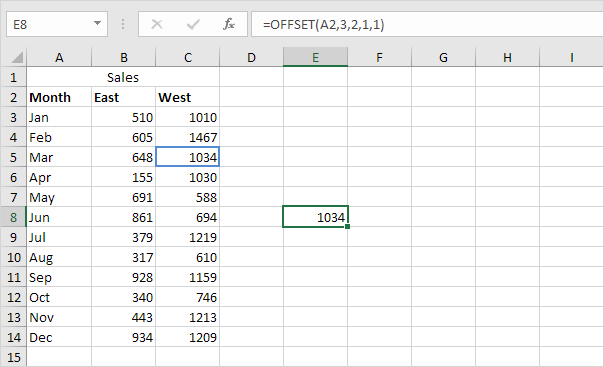Click the May cell
Image resolution: width=604 pixels, height=367 pixels.
[59, 198]
